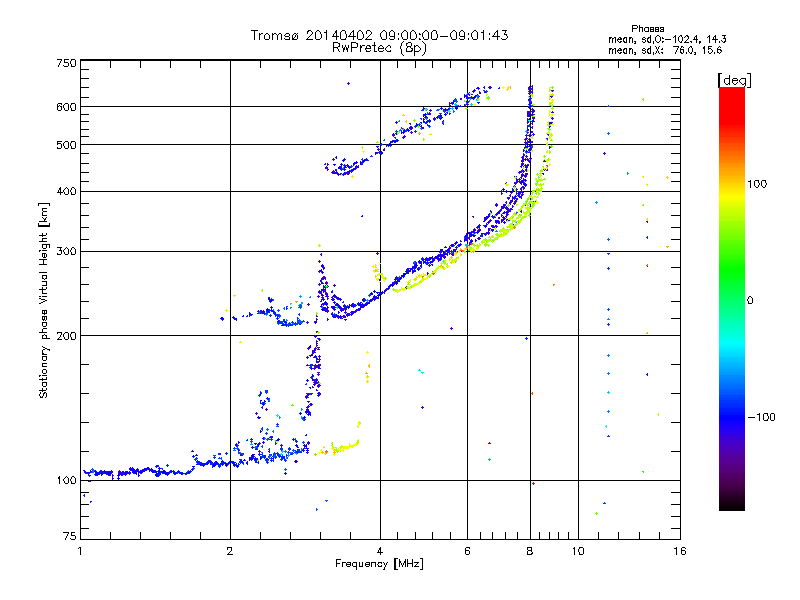The image size is (800, 600).
Task: Click x-axis tick label '10'
Action: [578, 551]
